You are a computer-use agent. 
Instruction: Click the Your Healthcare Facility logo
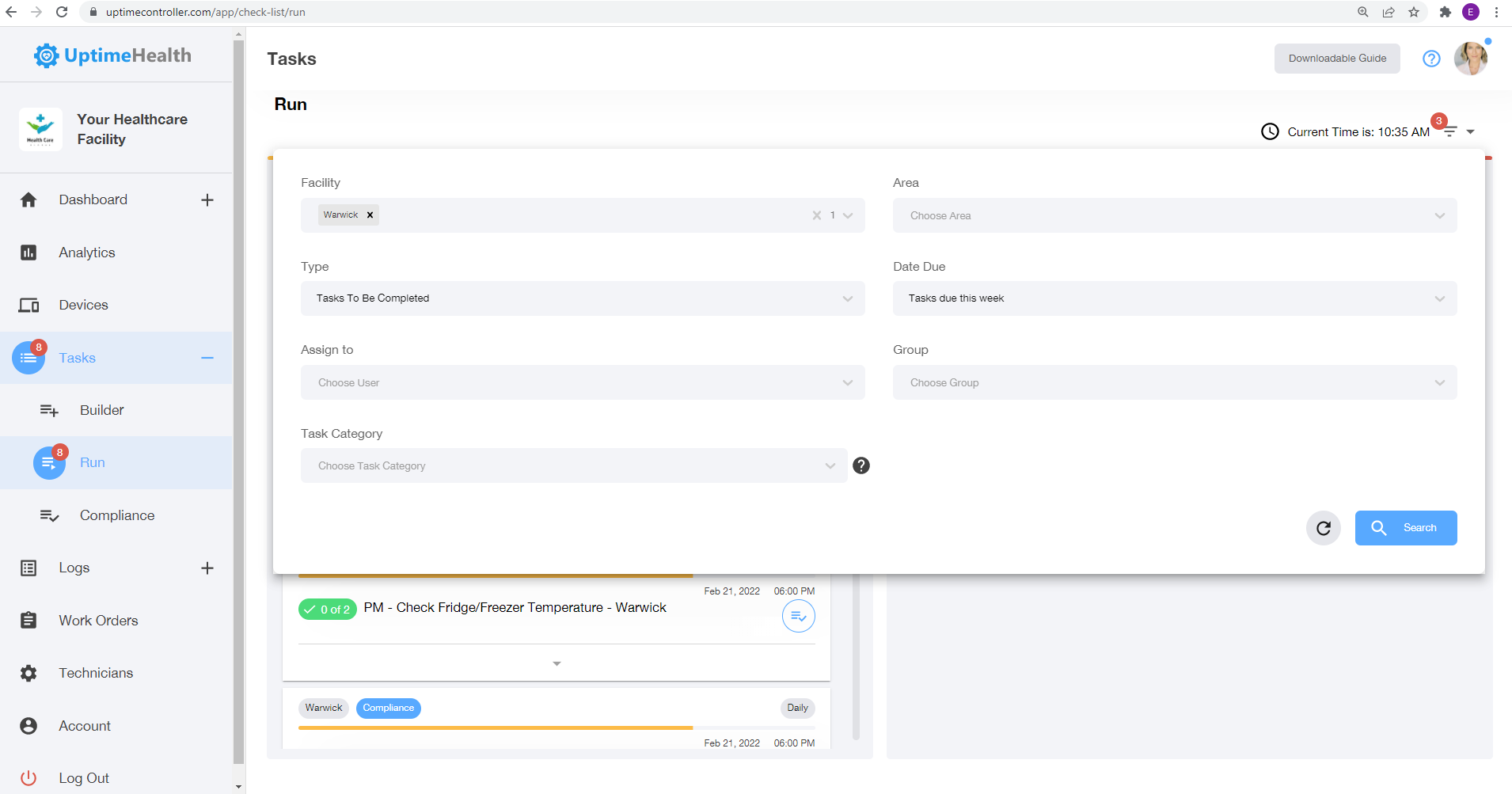pyautogui.click(x=40, y=129)
